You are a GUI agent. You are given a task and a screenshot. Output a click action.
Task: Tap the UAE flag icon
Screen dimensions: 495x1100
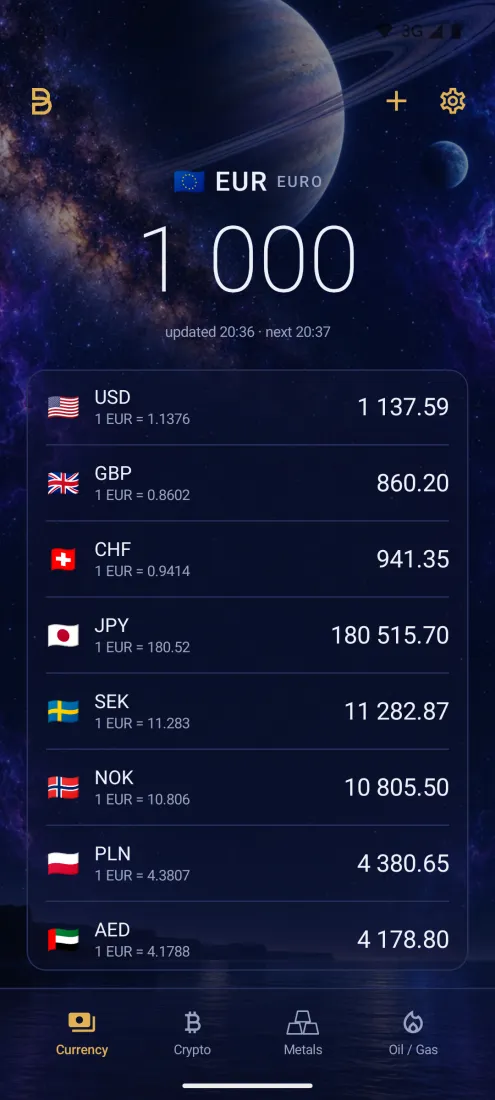pos(63,939)
